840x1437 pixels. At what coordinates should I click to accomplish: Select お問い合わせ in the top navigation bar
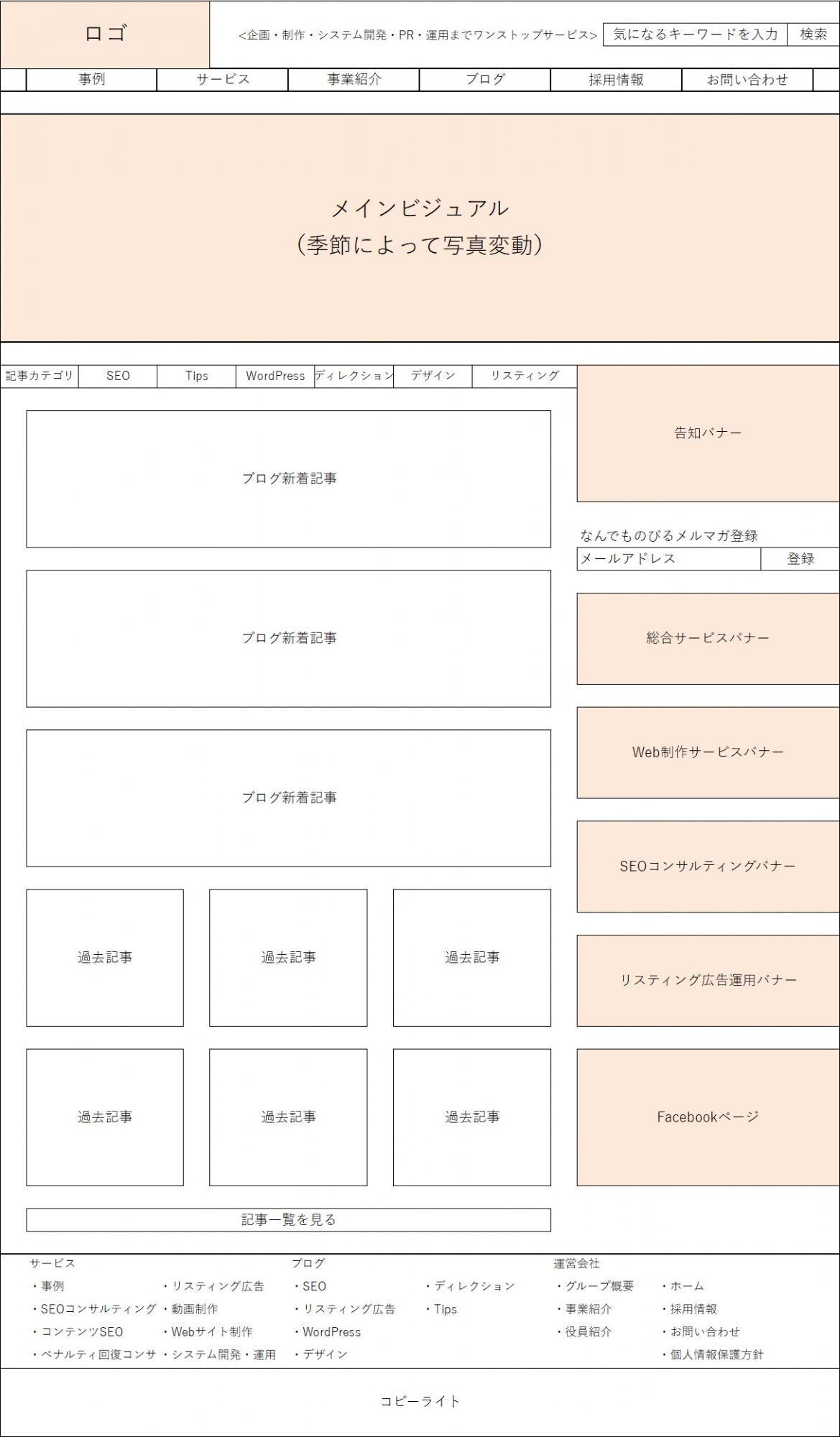pyautogui.click(x=747, y=80)
